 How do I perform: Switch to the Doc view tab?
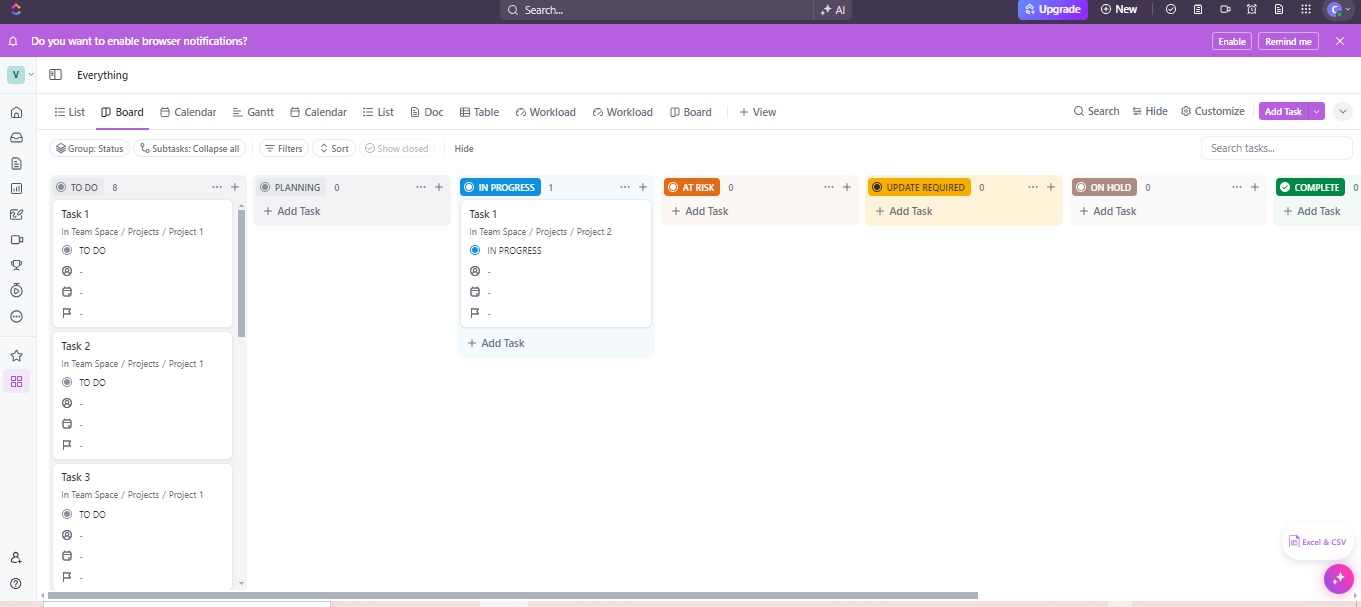click(426, 112)
